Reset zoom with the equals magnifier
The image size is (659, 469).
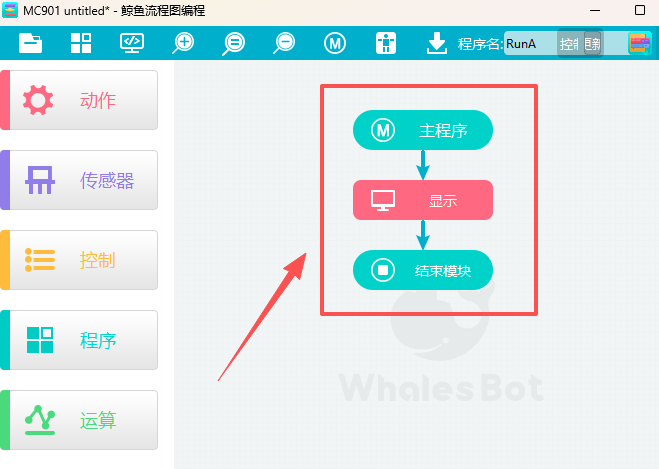[x=234, y=43]
